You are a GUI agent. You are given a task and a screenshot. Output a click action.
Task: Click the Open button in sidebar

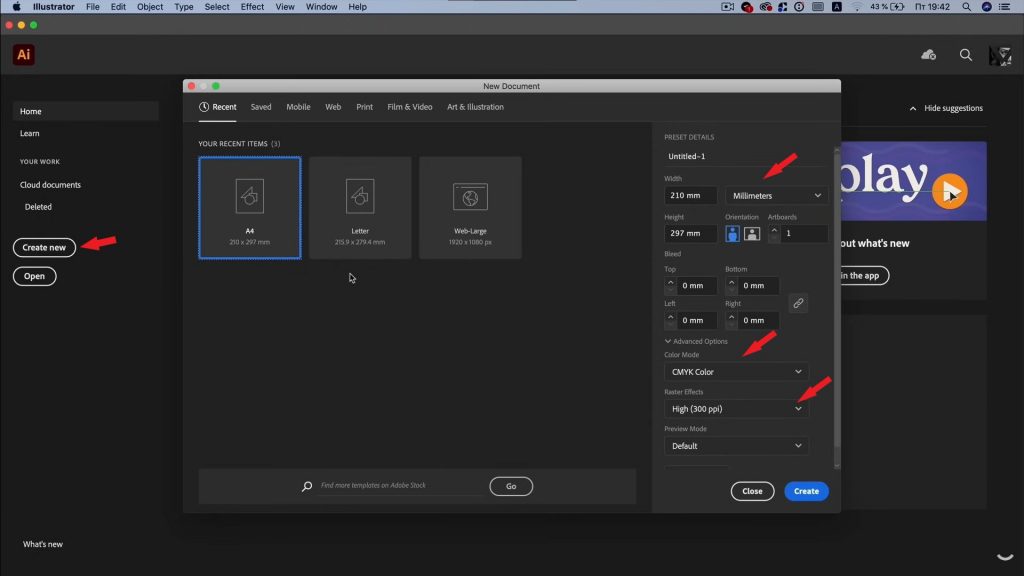click(x=35, y=276)
